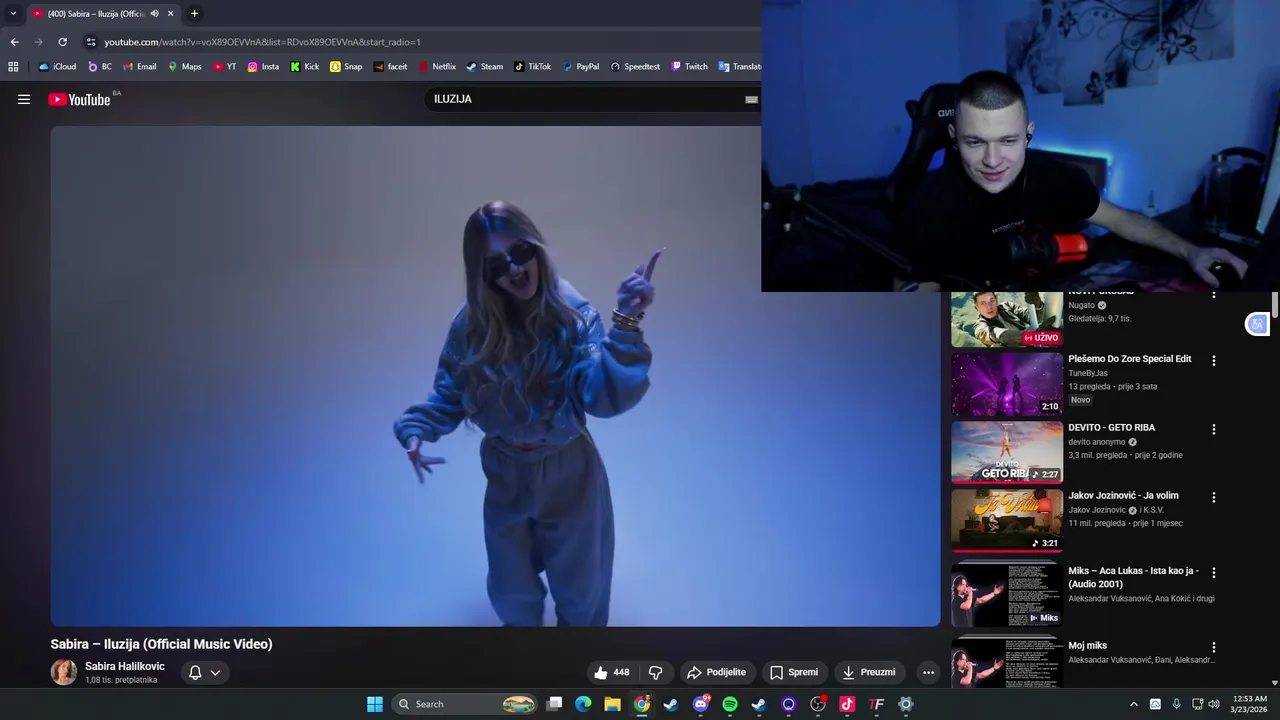Screen dimensions: 1280x720
Task: Open Spotify from the taskbar
Action: pyautogui.click(x=730, y=704)
